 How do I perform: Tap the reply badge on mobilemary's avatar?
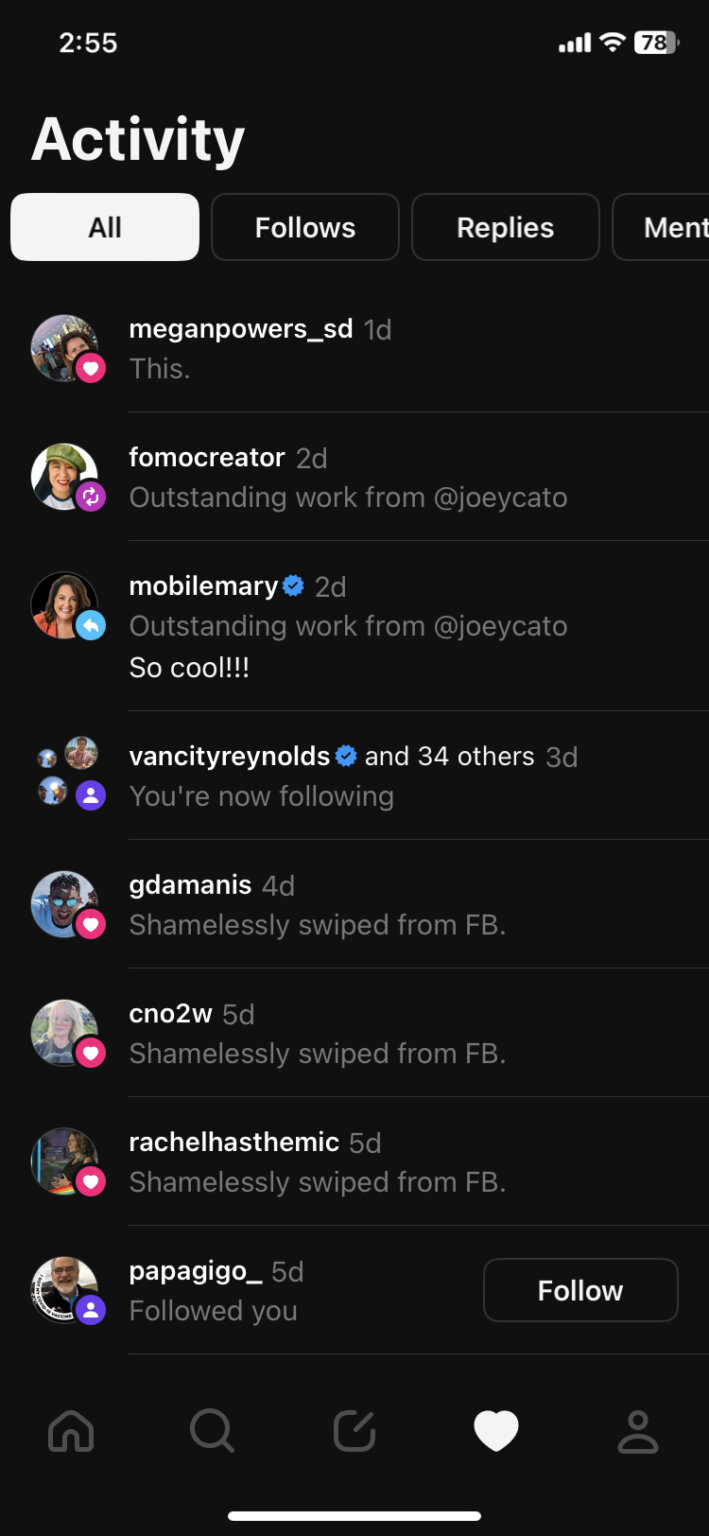click(91, 626)
